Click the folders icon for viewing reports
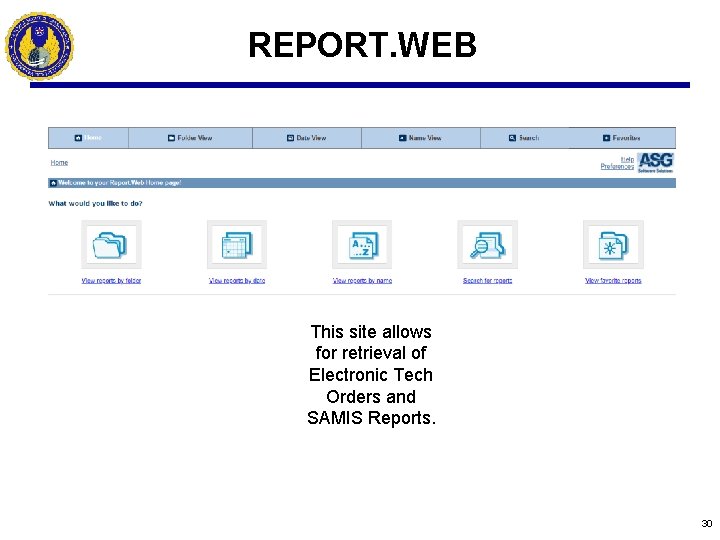Viewport: 720px width, 540px height. pos(111,245)
